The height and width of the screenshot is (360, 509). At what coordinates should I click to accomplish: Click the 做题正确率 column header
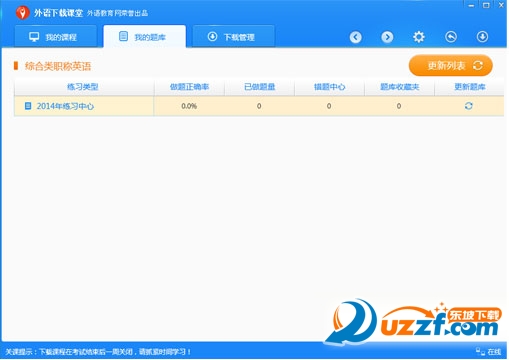189,87
